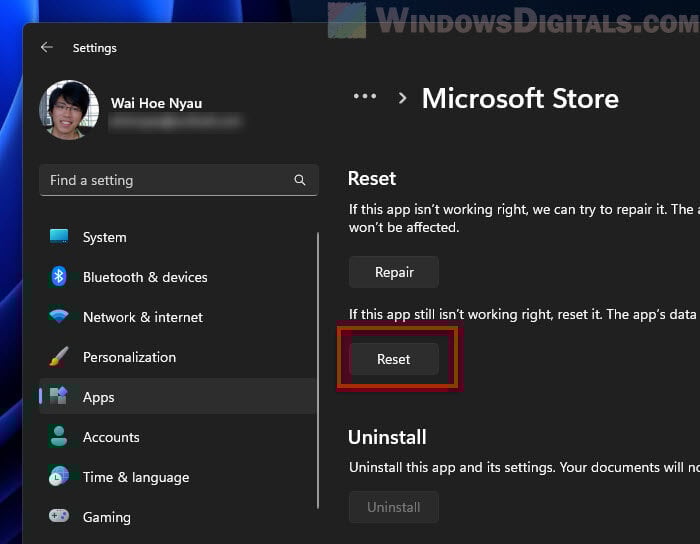Click the Uninstall section heading
Screen dimensions: 700x544
click(x=387, y=437)
